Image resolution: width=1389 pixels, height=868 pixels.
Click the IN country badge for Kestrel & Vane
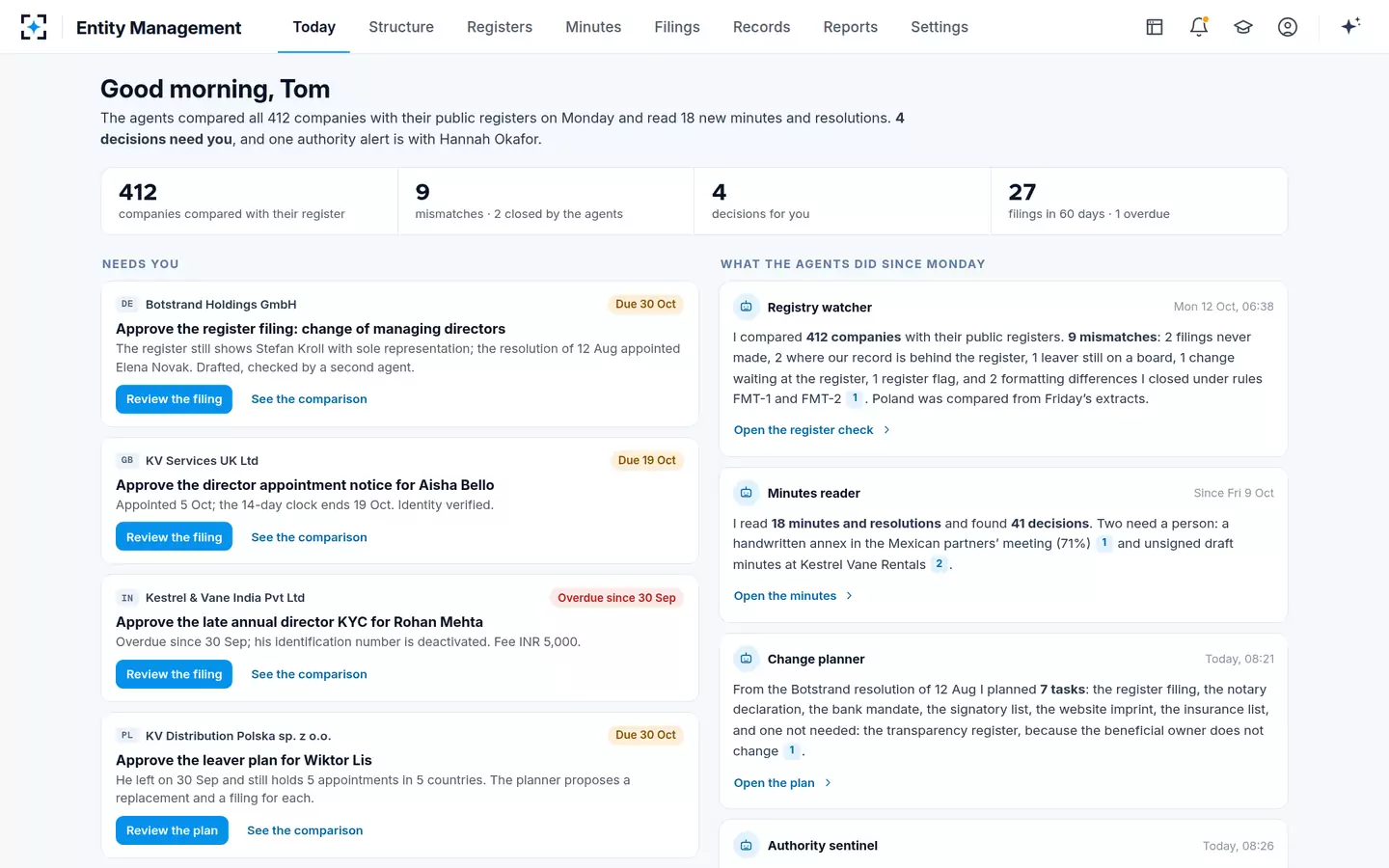point(127,598)
